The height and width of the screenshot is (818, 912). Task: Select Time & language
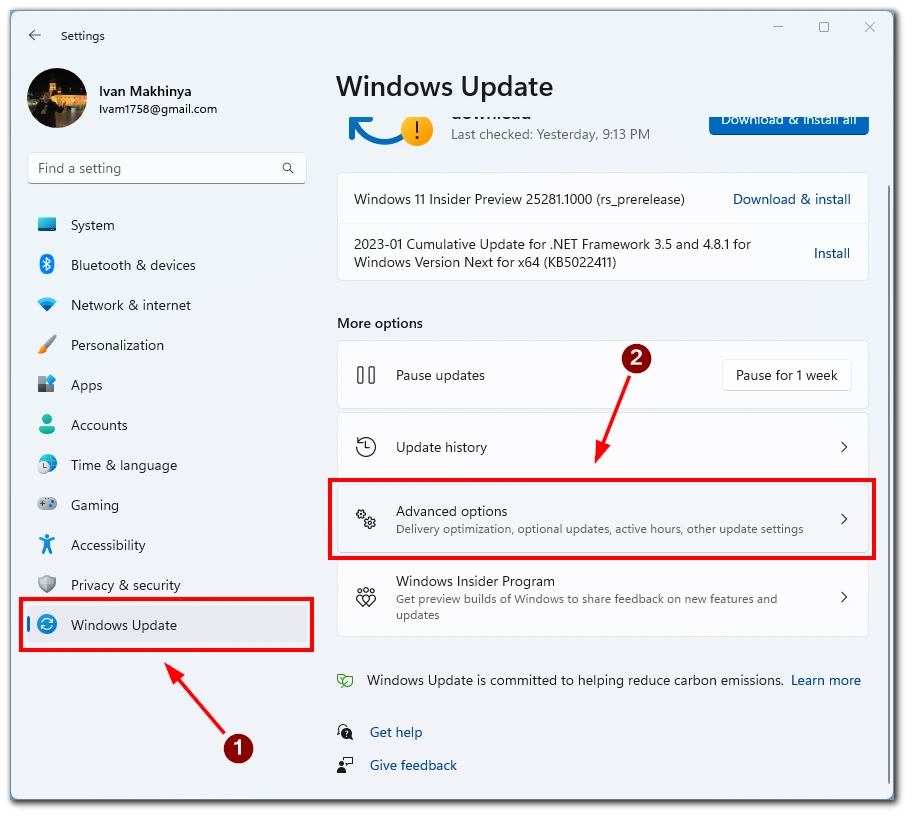[167, 465]
